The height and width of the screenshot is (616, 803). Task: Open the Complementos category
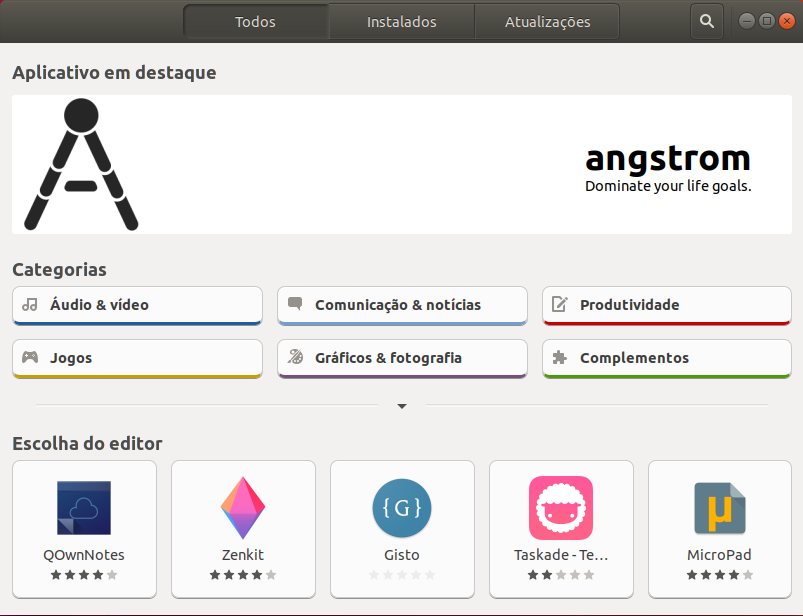(x=667, y=359)
